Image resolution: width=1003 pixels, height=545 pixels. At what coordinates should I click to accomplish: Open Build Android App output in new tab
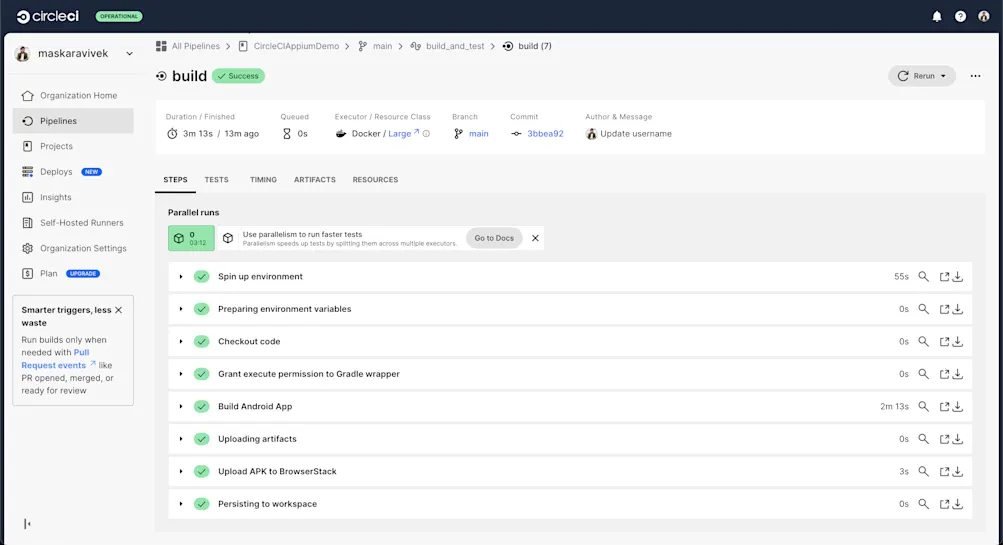(944, 406)
